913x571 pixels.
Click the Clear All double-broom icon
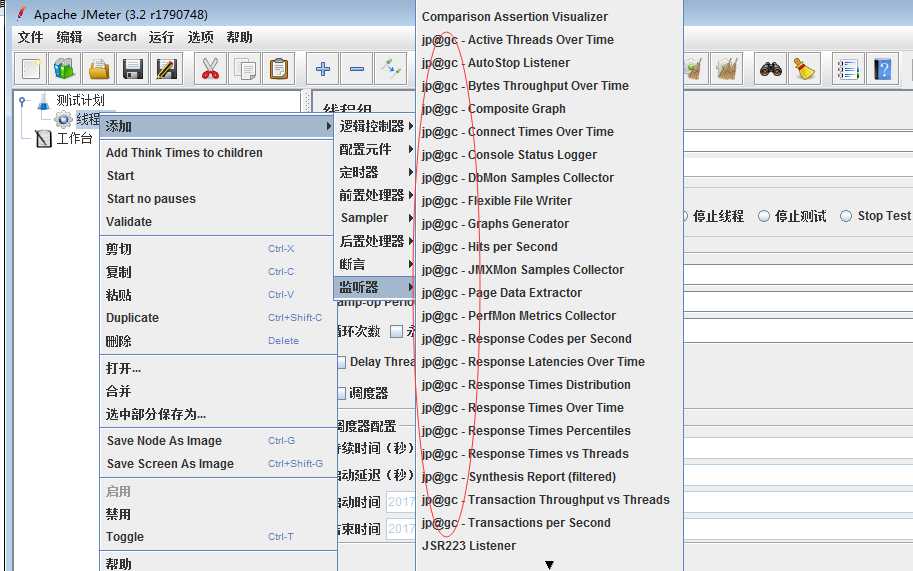point(727,69)
